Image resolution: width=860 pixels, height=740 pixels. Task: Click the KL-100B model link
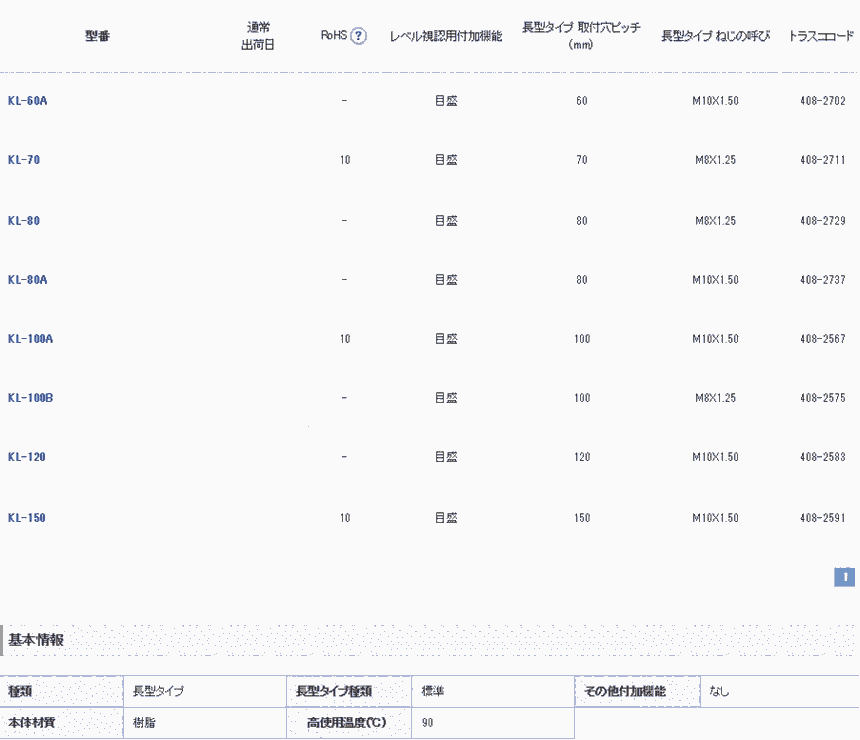(x=30, y=398)
